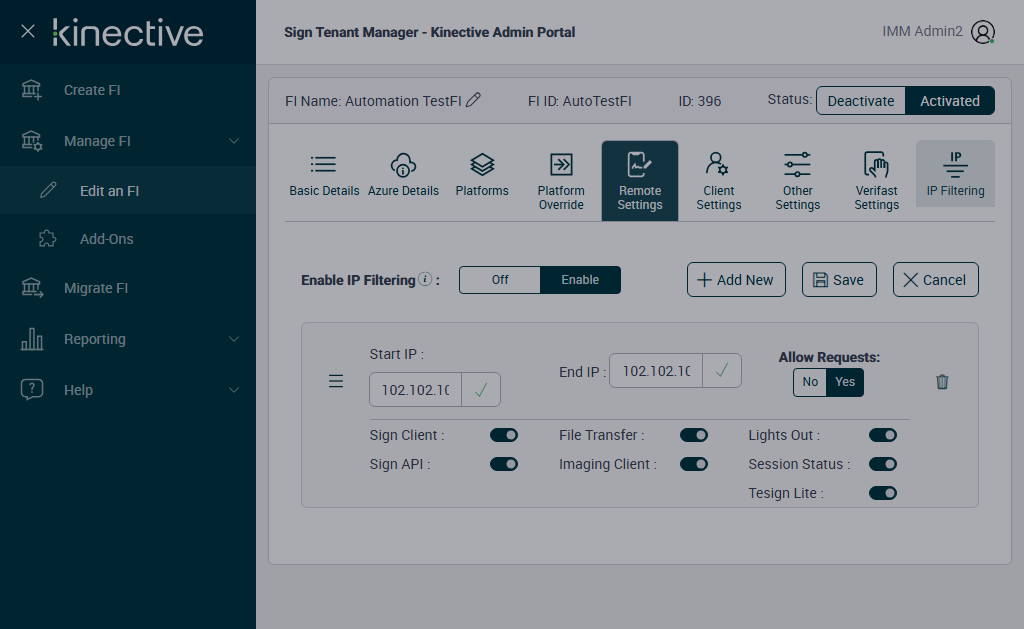Toggle the Lights Out switch
The height and width of the screenshot is (629, 1024).
coord(882,435)
